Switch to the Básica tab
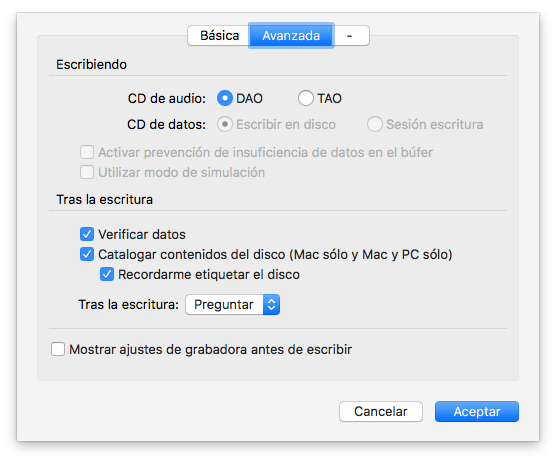Image resolution: width=556 pixels, height=462 pixels. [218, 35]
